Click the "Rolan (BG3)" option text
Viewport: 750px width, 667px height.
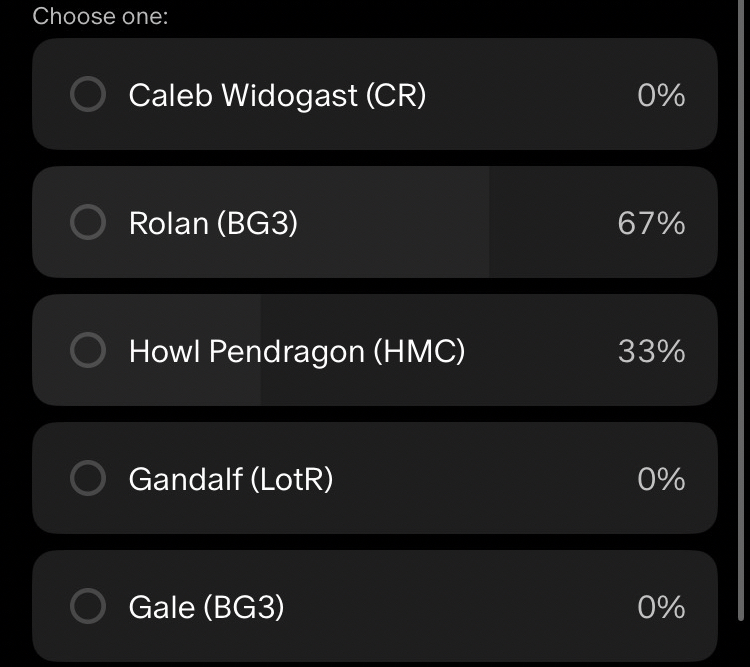click(x=213, y=222)
